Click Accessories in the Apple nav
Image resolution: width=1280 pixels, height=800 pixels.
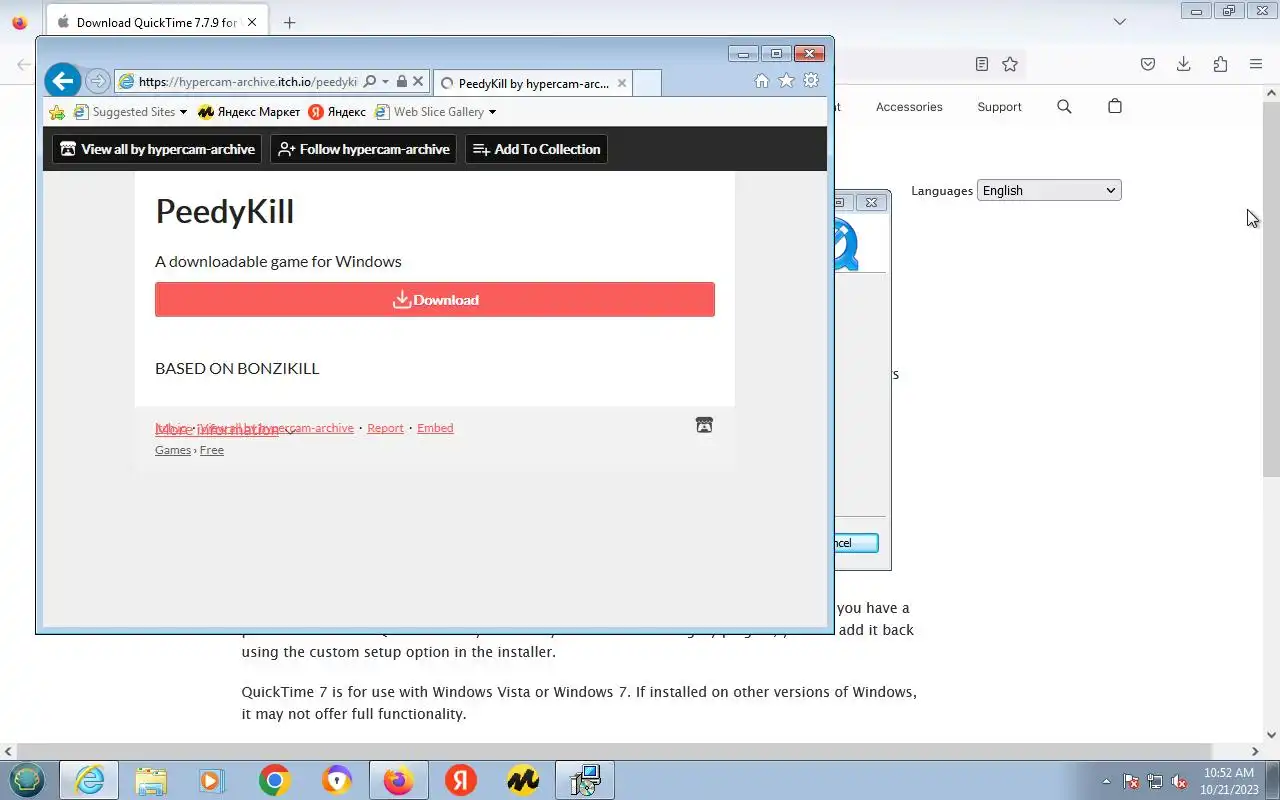[909, 107]
